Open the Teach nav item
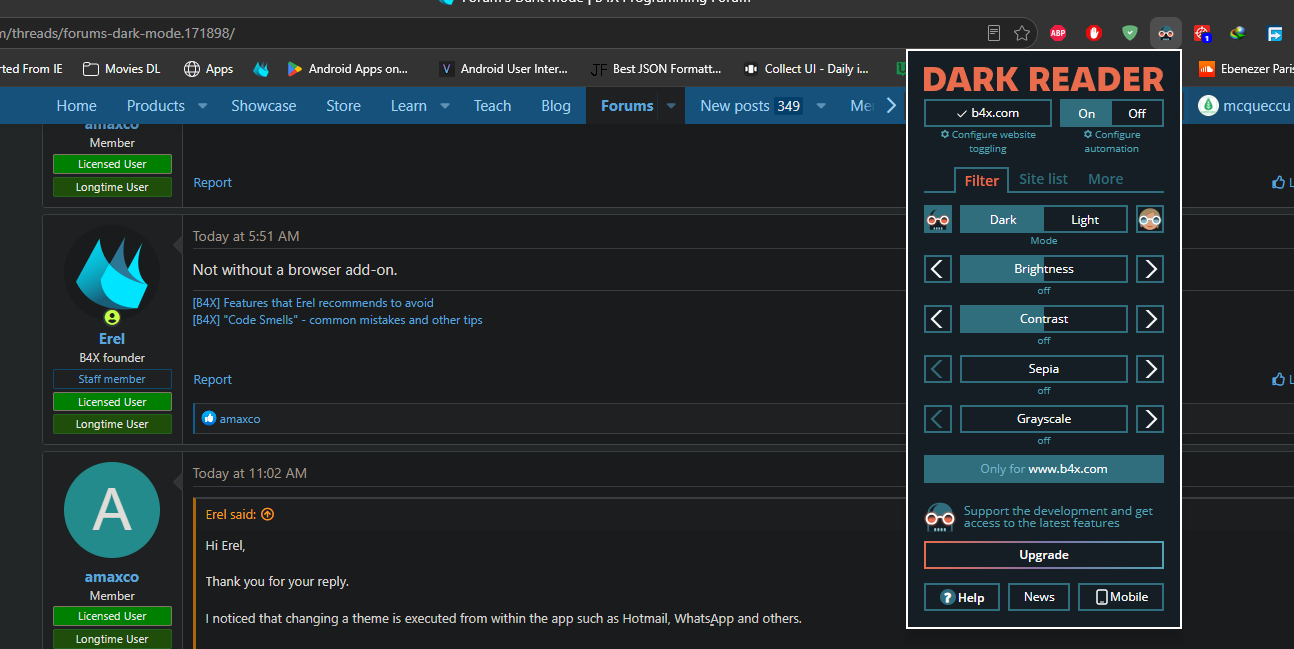Screen dimensions: 1294x649 tap(492, 106)
